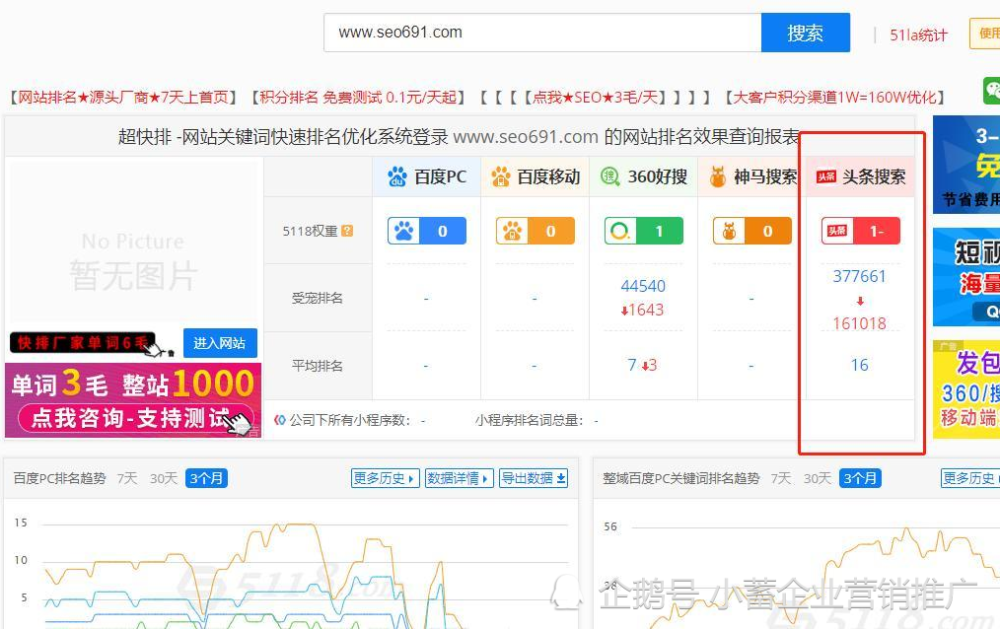Click the 头条搜索 value 161018

[860, 323]
